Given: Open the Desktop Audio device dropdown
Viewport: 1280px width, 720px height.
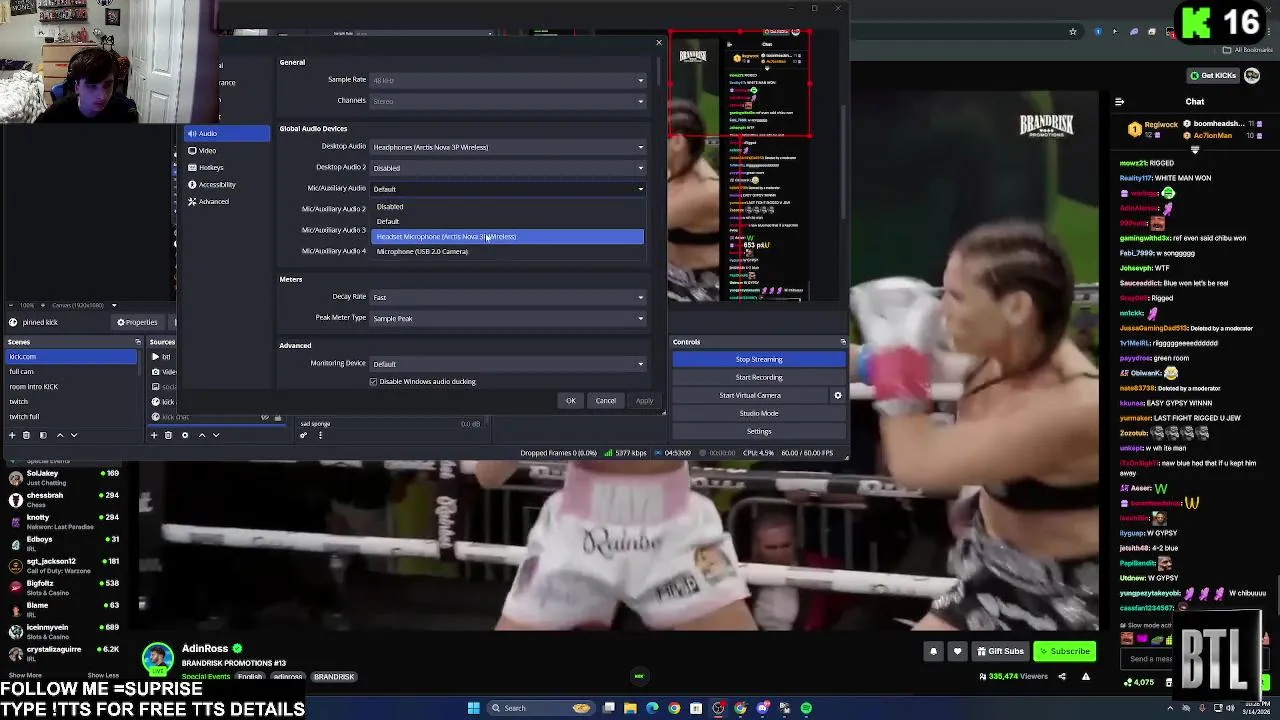Looking at the screenshot, I should pos(508,147).
